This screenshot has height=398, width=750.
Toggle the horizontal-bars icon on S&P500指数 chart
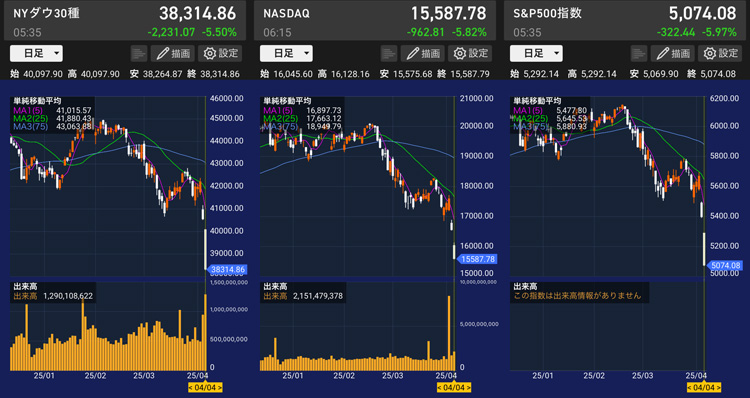point(639,53)
